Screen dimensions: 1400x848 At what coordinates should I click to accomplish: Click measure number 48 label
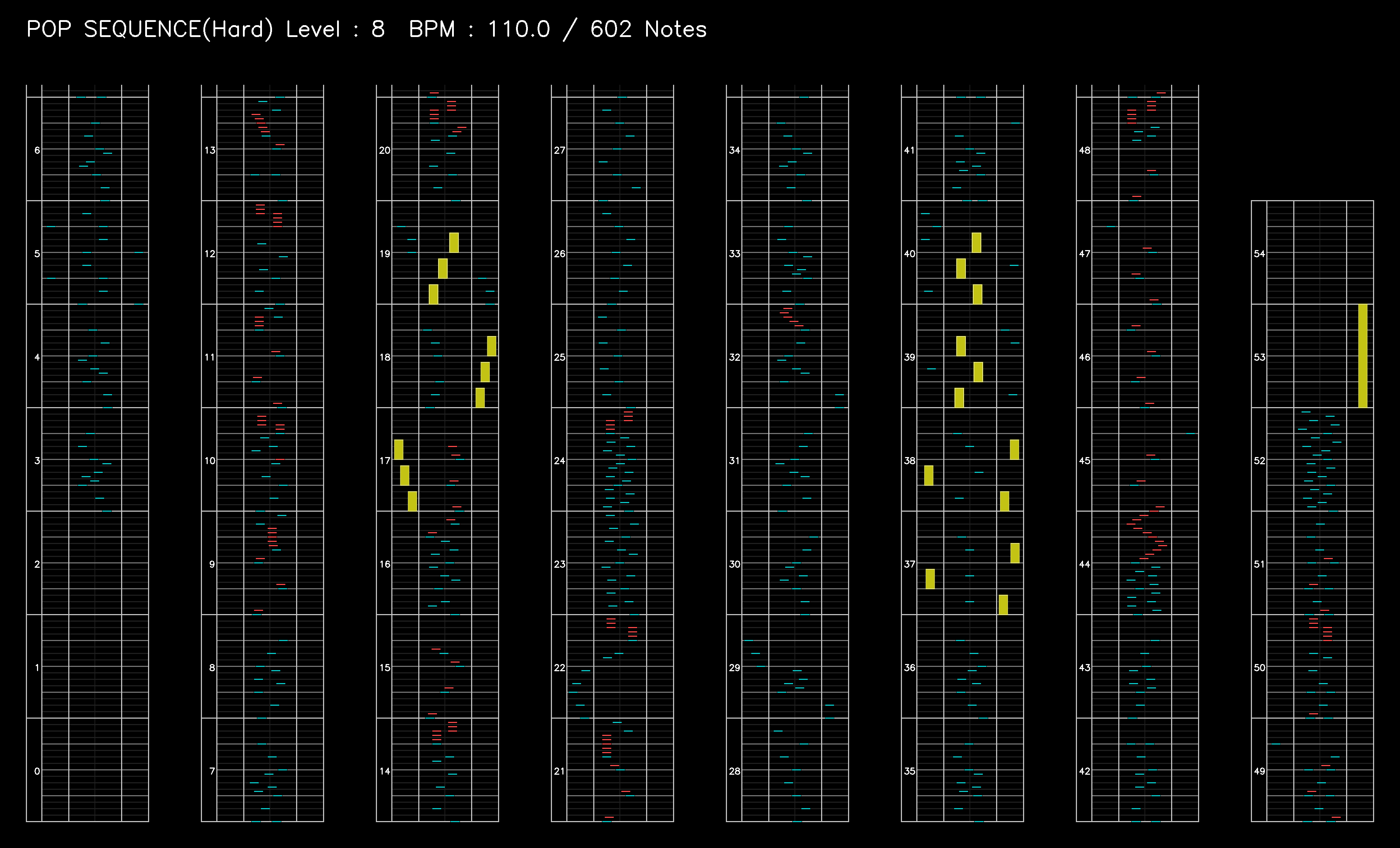(x=1084, y=150)
